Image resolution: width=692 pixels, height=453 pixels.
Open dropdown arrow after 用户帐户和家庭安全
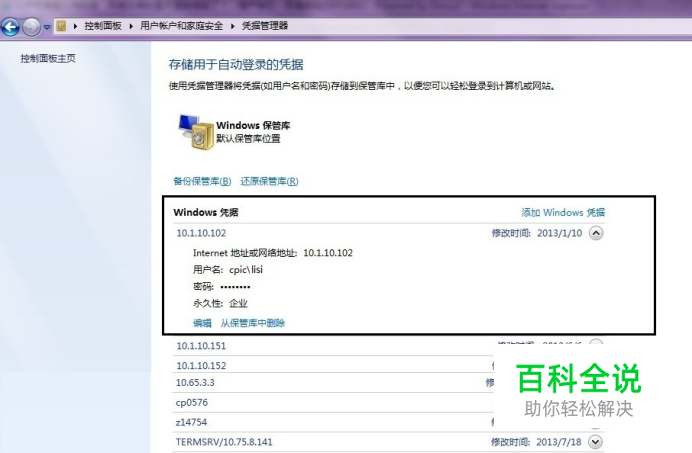[233, 26]
